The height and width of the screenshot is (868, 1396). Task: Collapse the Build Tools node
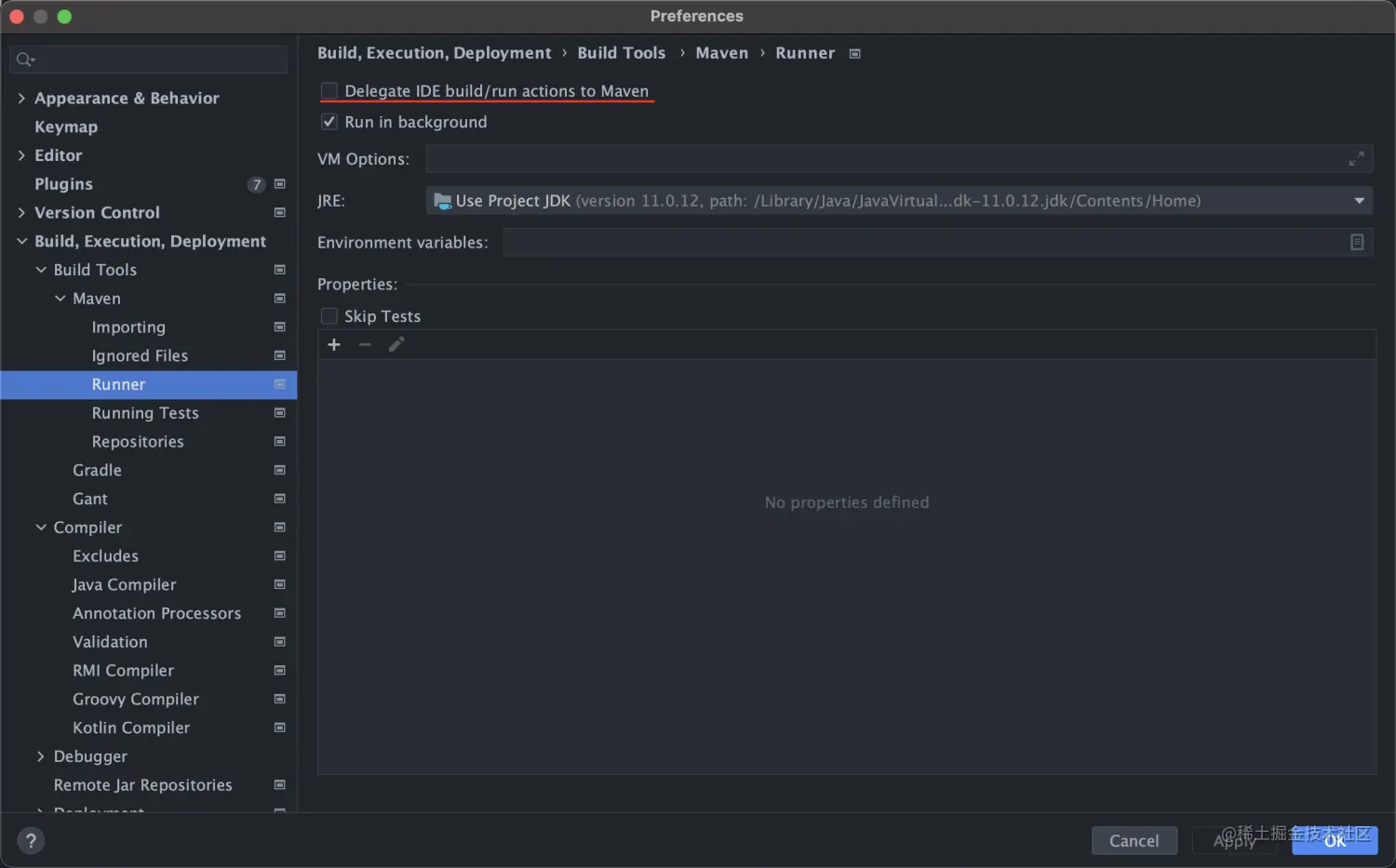tap(41, 270)
